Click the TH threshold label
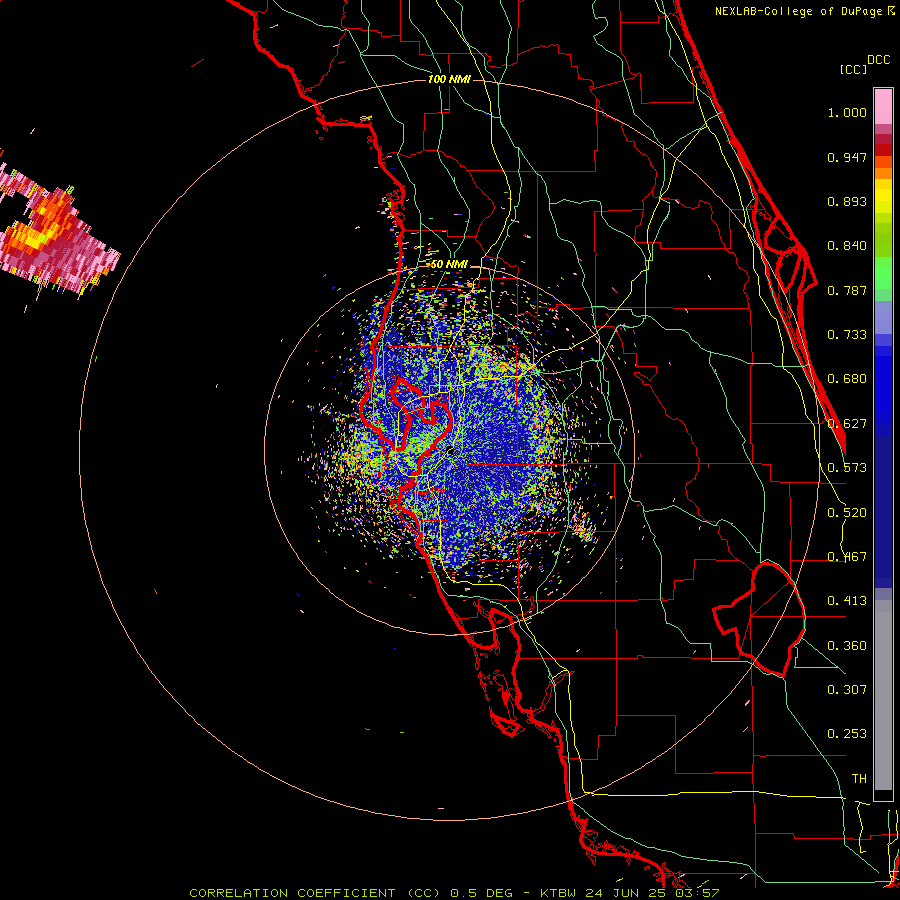Screen dimensions: 900x900 [x=859, y=779]
